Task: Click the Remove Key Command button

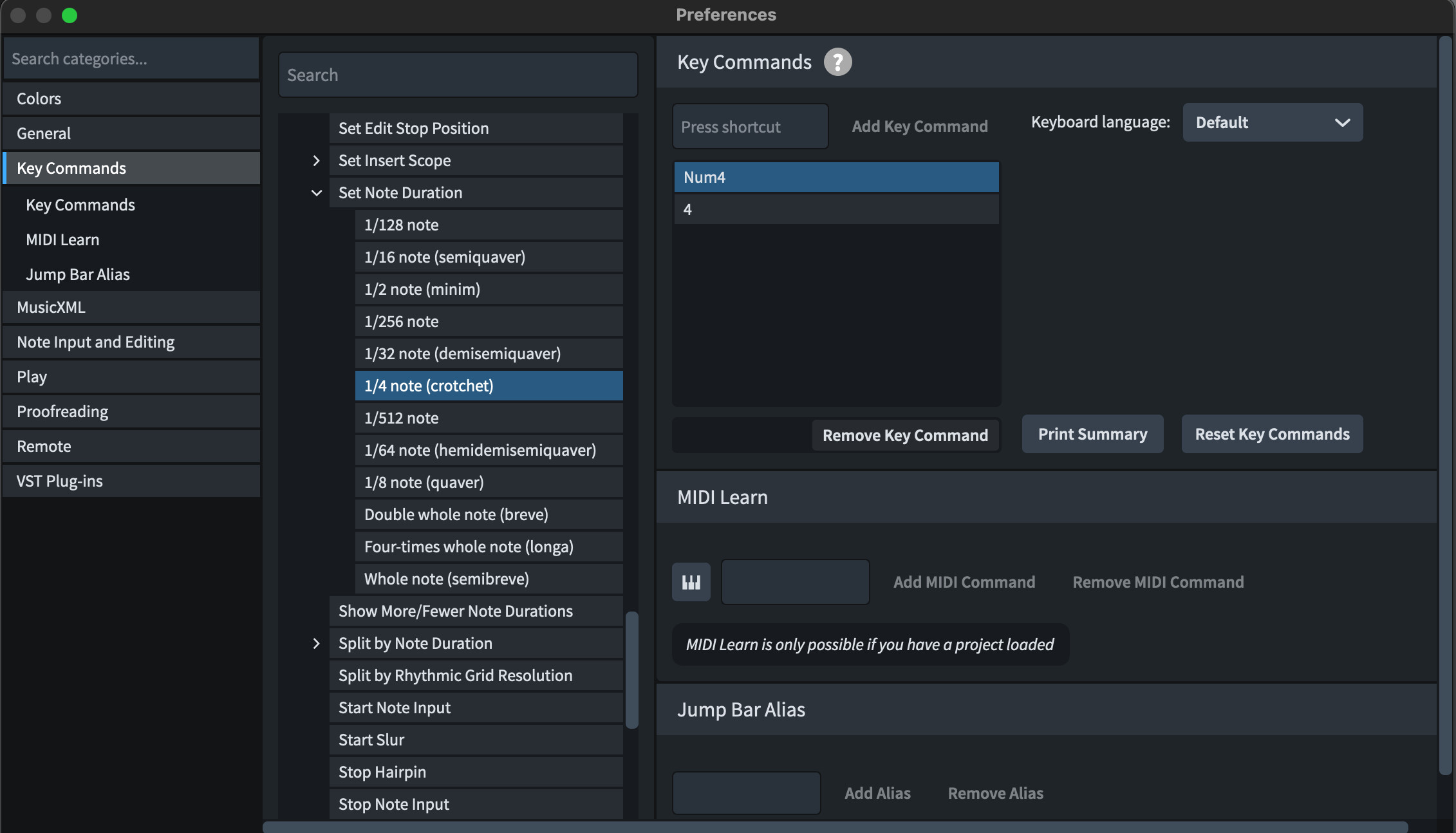Action: (904, 435)
